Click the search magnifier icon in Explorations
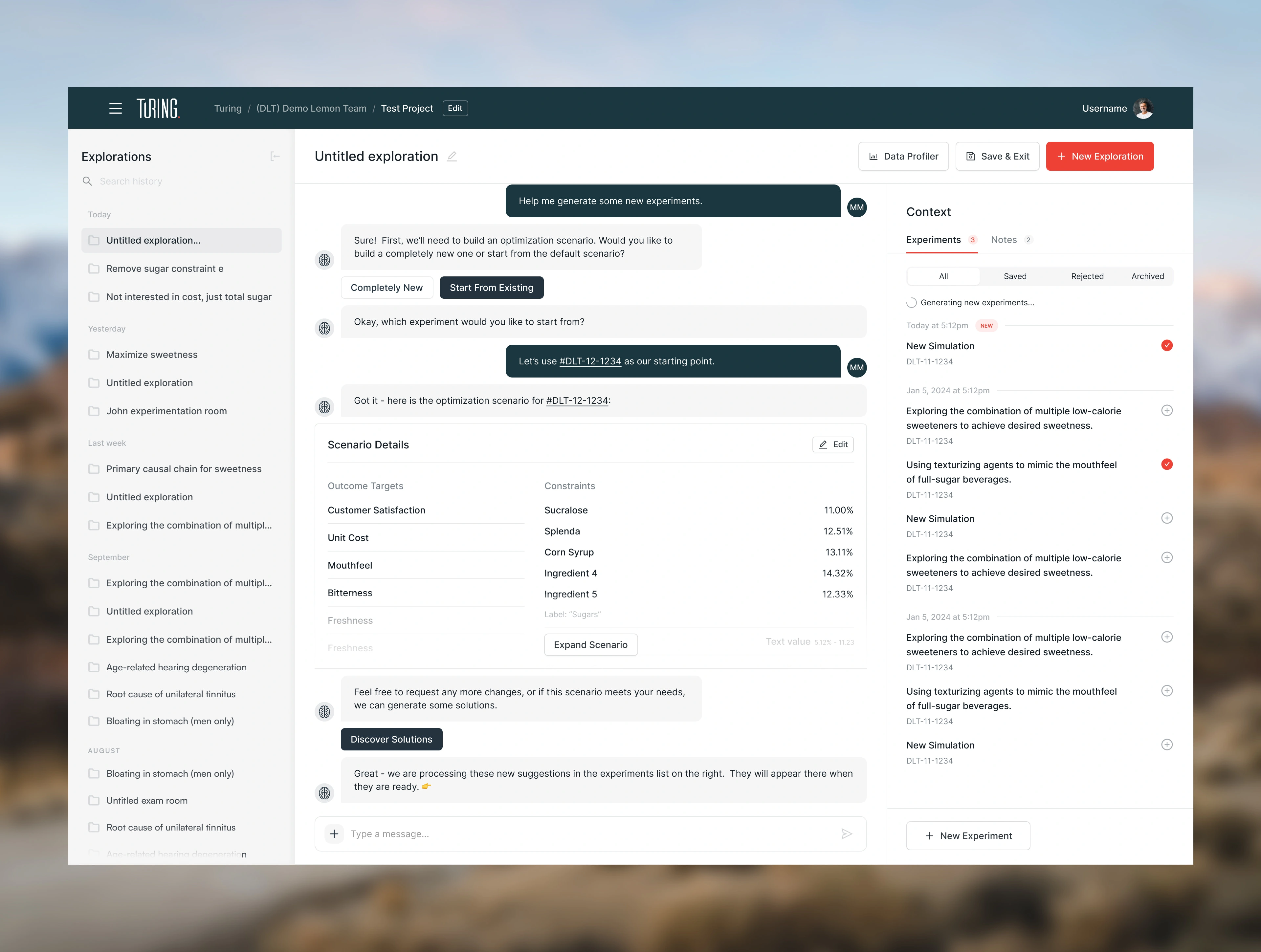 (x=87, y=181)
